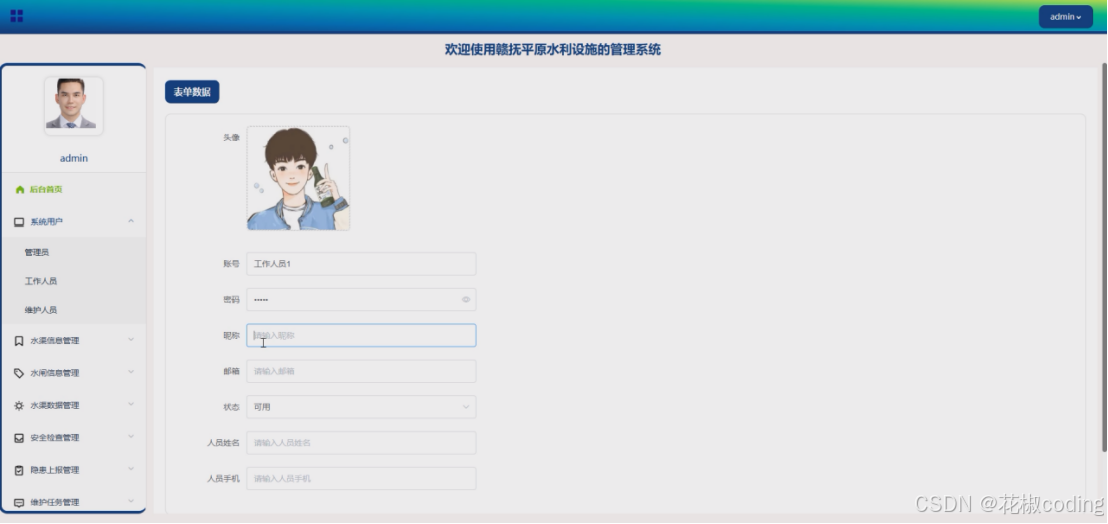The height and width of the screenshot is (524, 1108).
Task: Click the admin profile photo in sidebar
Action: tap(73, 106)
